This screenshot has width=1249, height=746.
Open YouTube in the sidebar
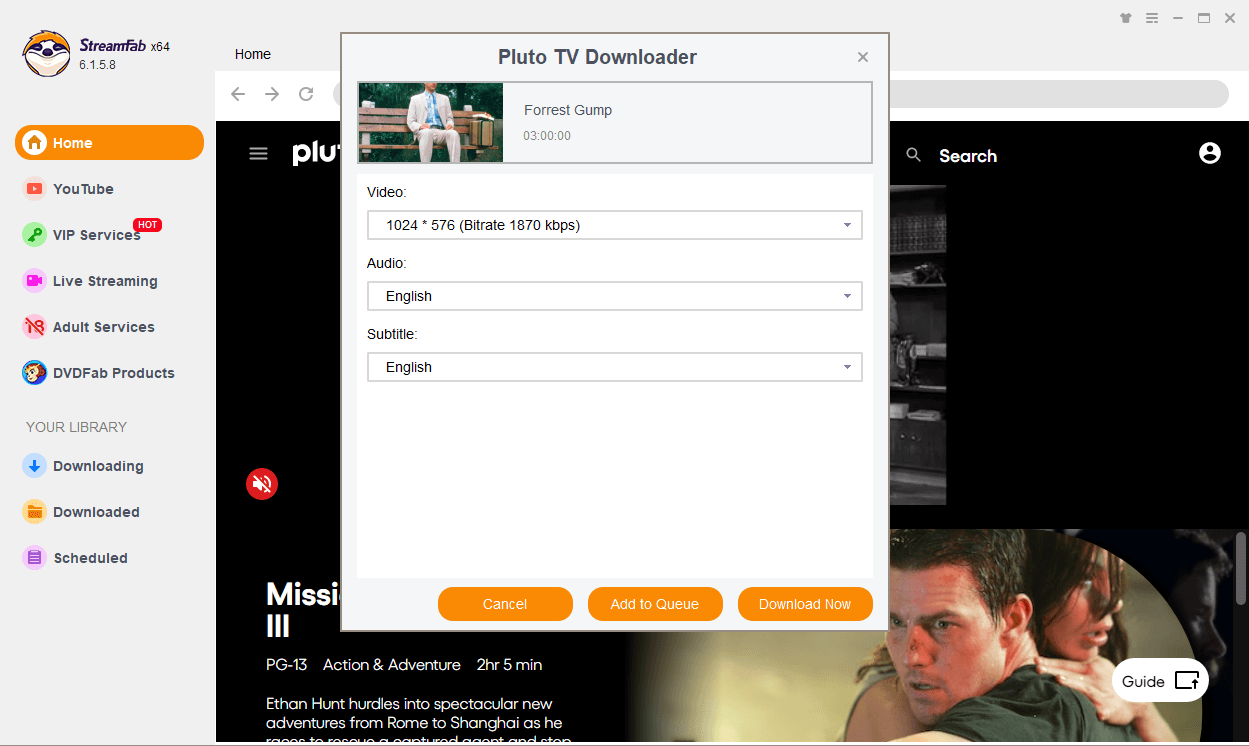[83, 189]
